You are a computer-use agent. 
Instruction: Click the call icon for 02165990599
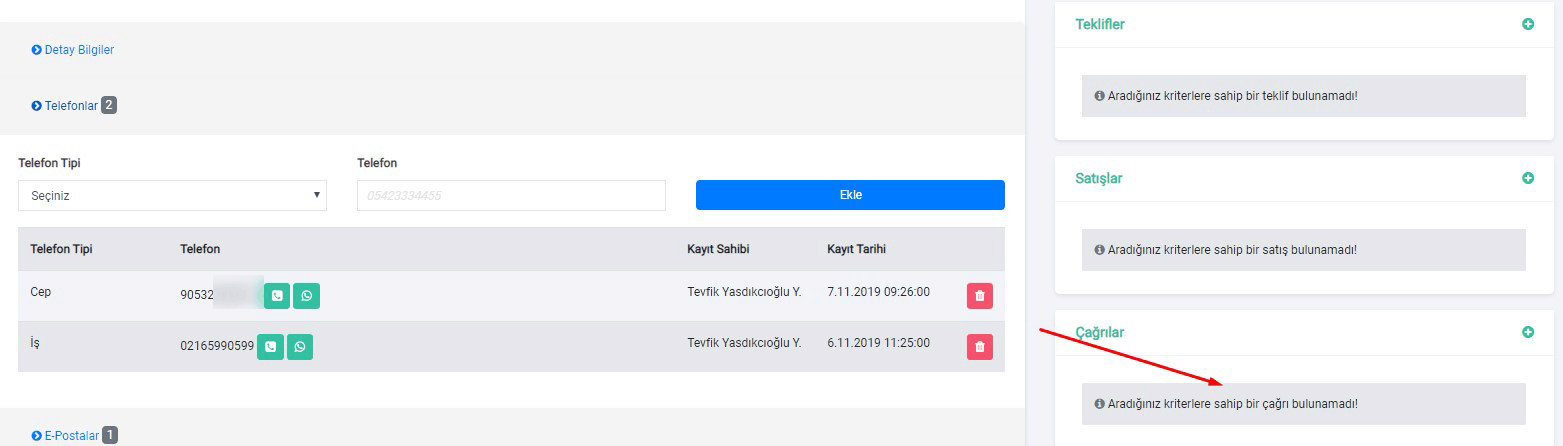pyautogui.click(x=270, y=347)
